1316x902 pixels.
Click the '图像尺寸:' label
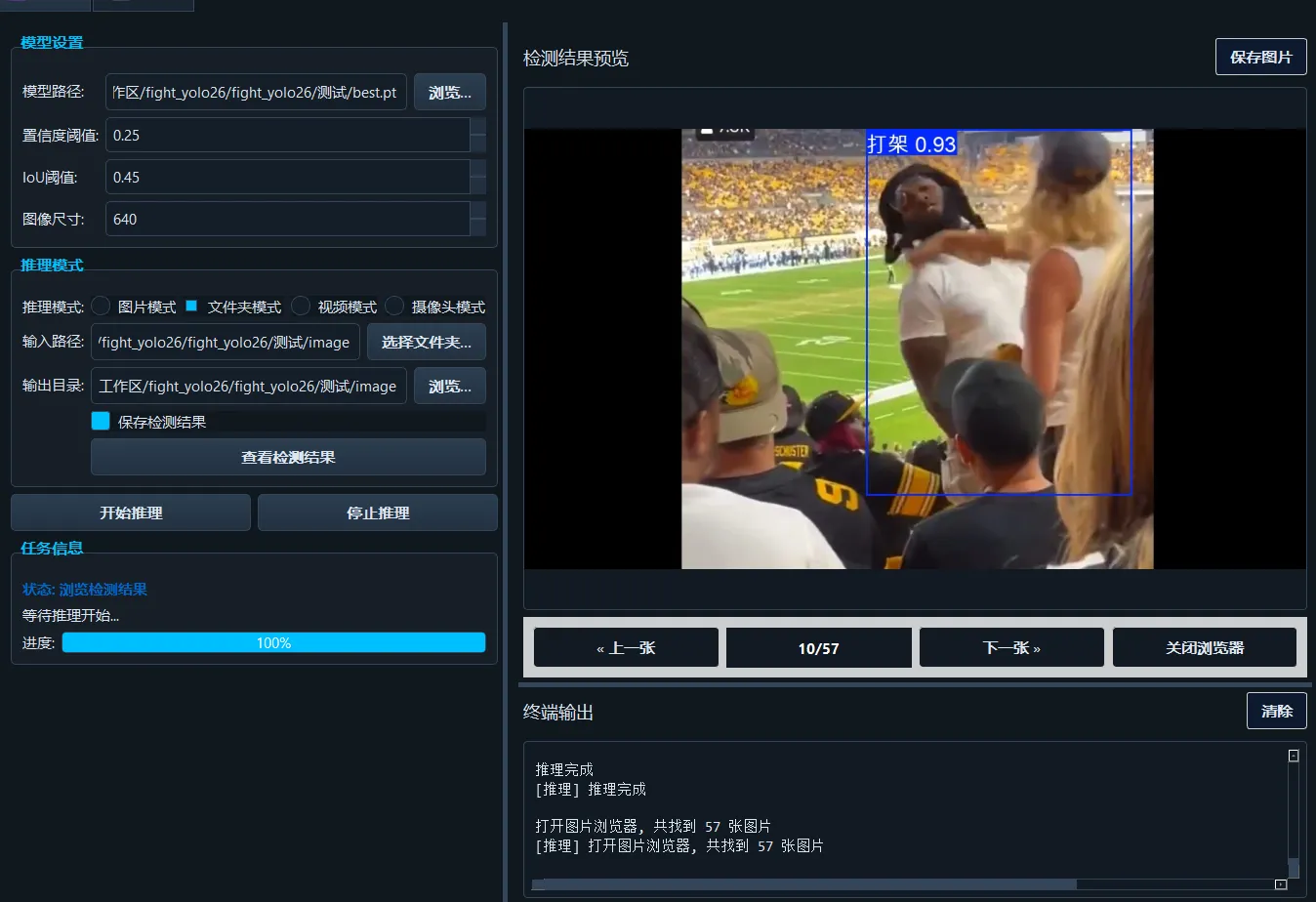click(54, 220)
